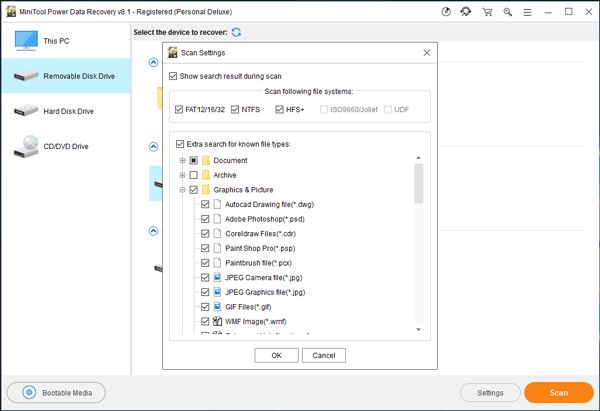This screenshot has height=411, width=600.
Task: Click the JPEG Camera file image icon
Action: point(217,277)
